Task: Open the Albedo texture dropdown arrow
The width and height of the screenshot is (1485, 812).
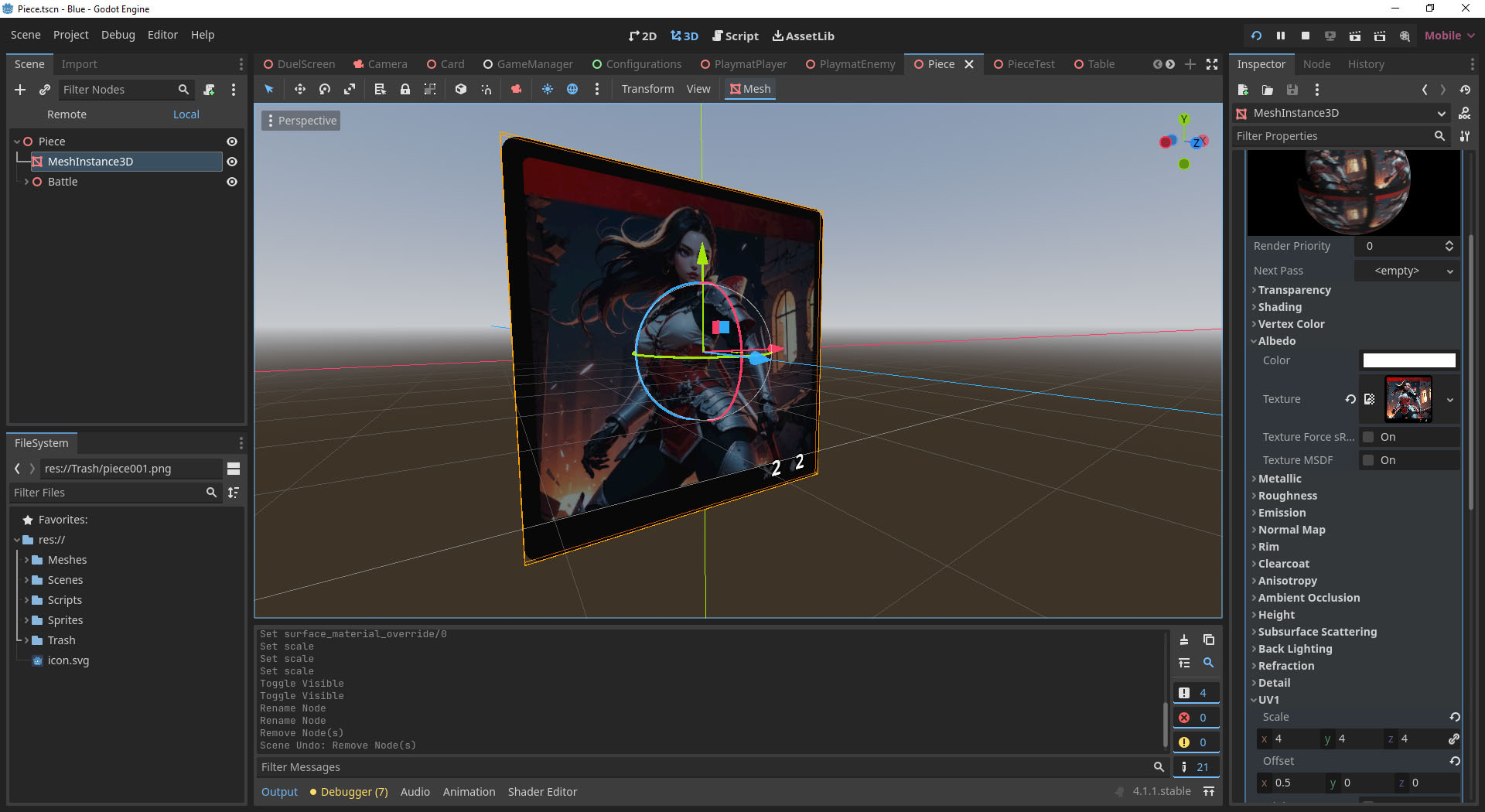Action: 1450,400
